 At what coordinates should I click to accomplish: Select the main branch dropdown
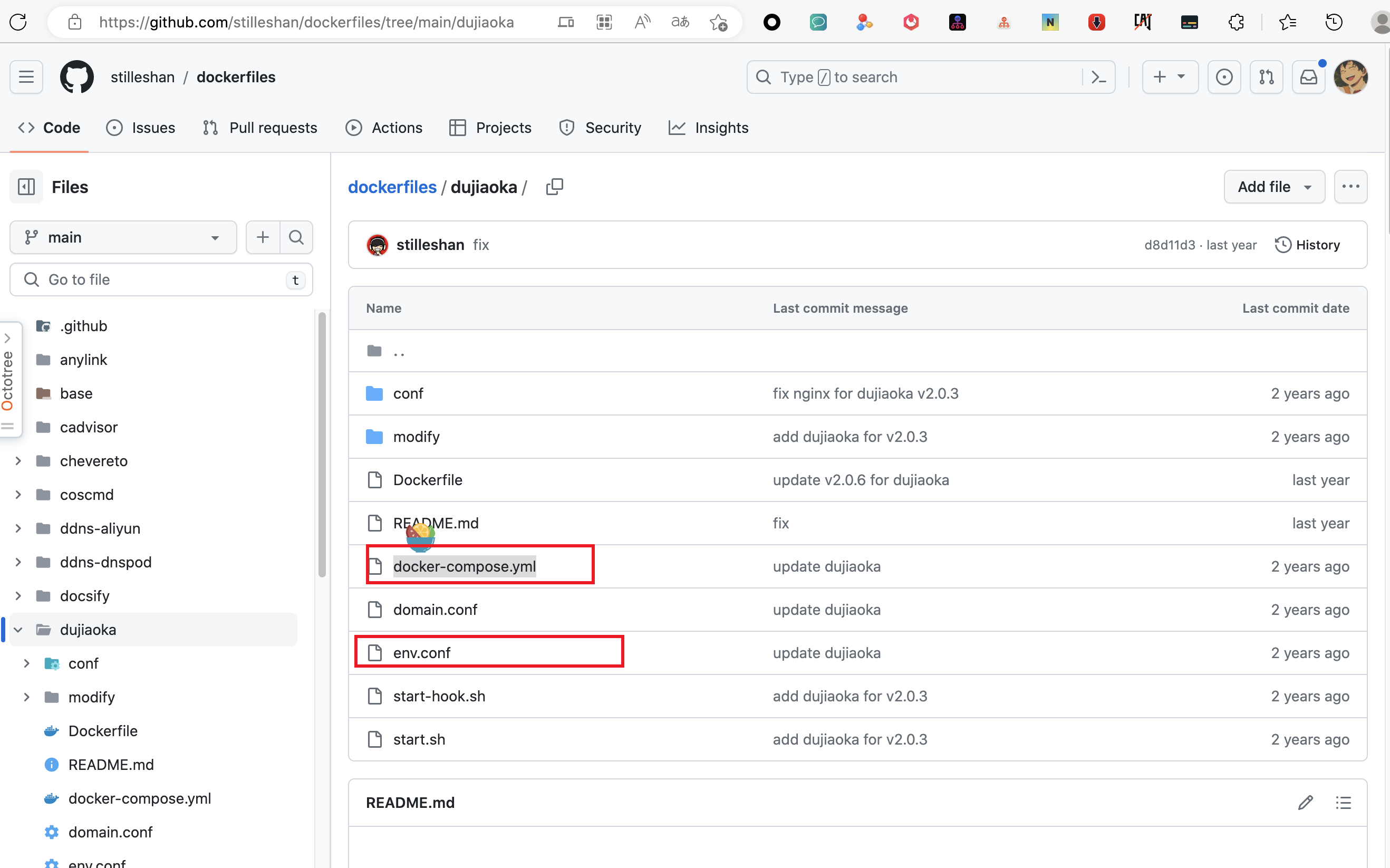[120, 237]
